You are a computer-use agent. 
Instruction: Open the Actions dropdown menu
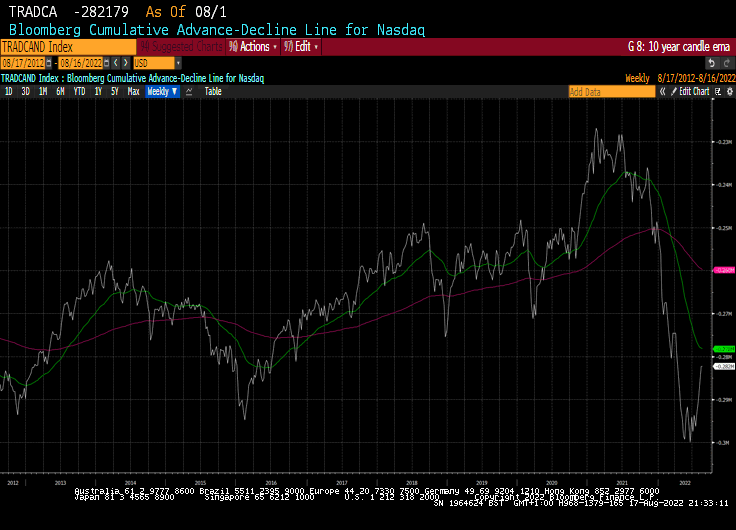(253, 46)
